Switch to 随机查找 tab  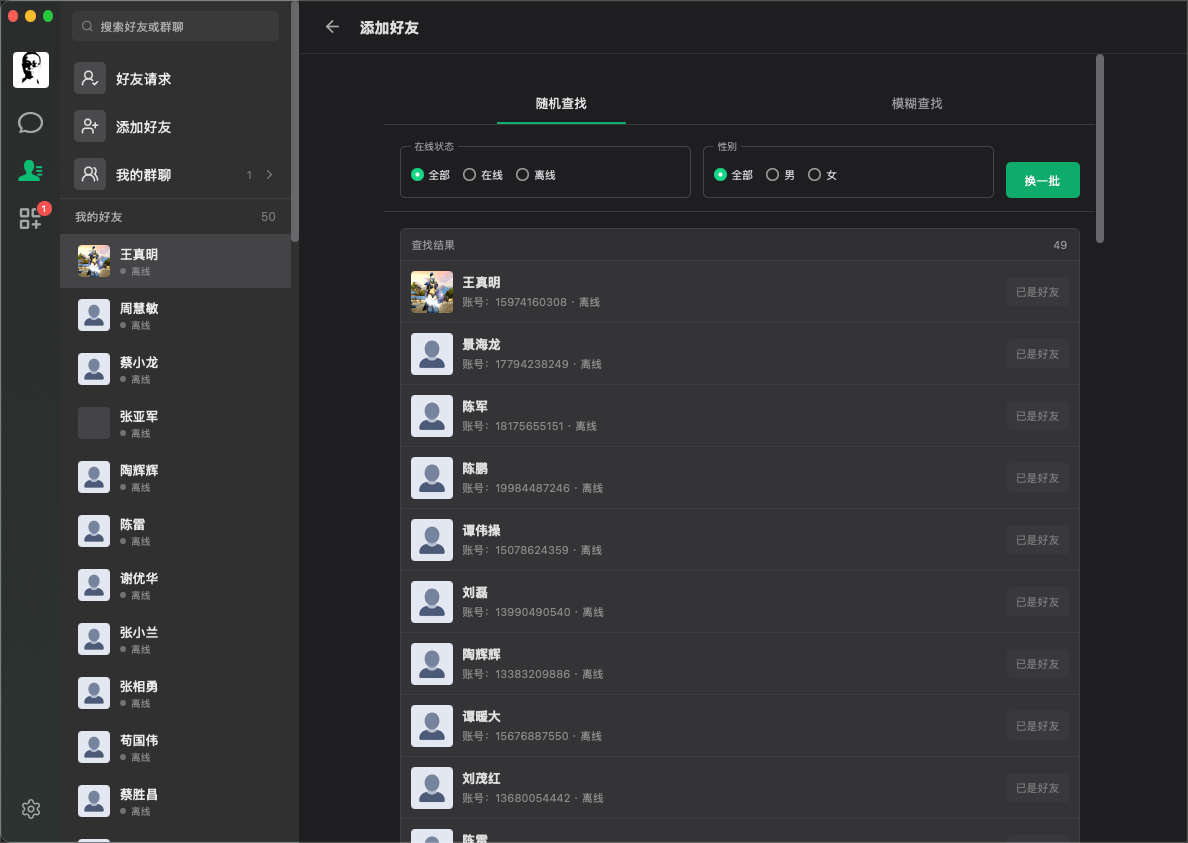click(561, 103)
